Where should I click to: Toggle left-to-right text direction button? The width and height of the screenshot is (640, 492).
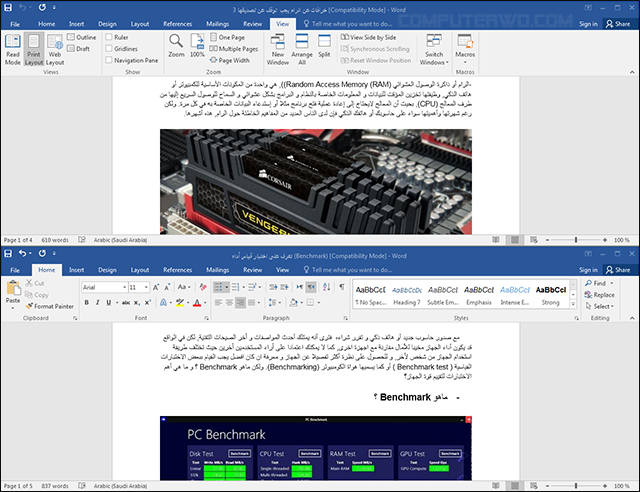(x=300, y=287)
